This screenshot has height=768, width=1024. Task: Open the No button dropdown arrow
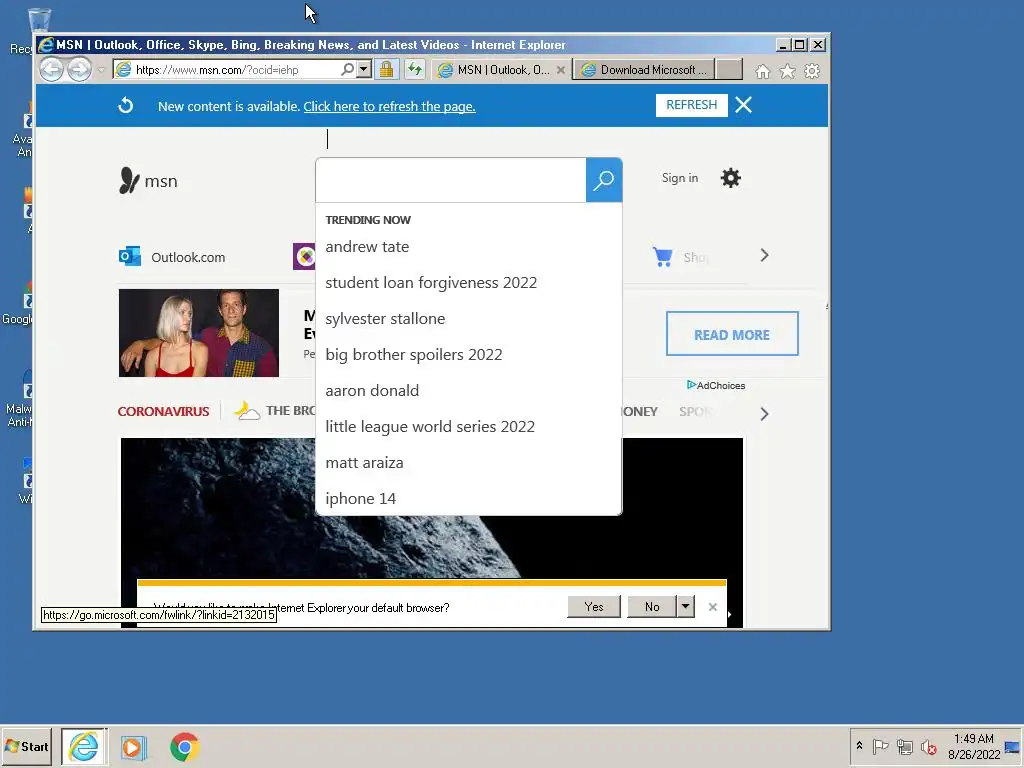click(x=685, y=607)
